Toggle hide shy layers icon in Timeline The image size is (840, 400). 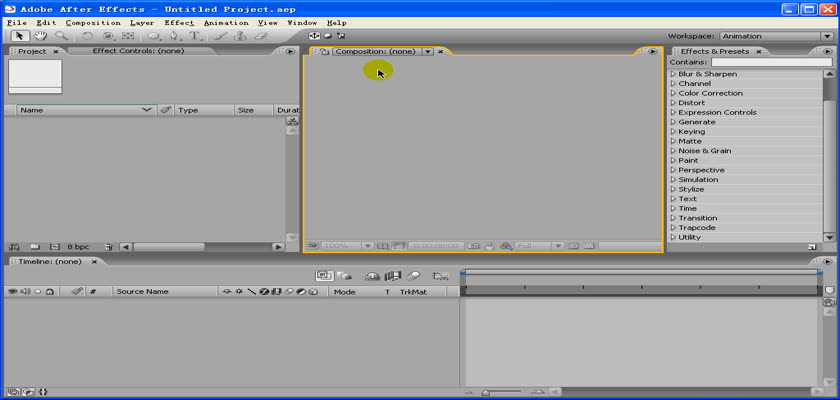(372, 276)
